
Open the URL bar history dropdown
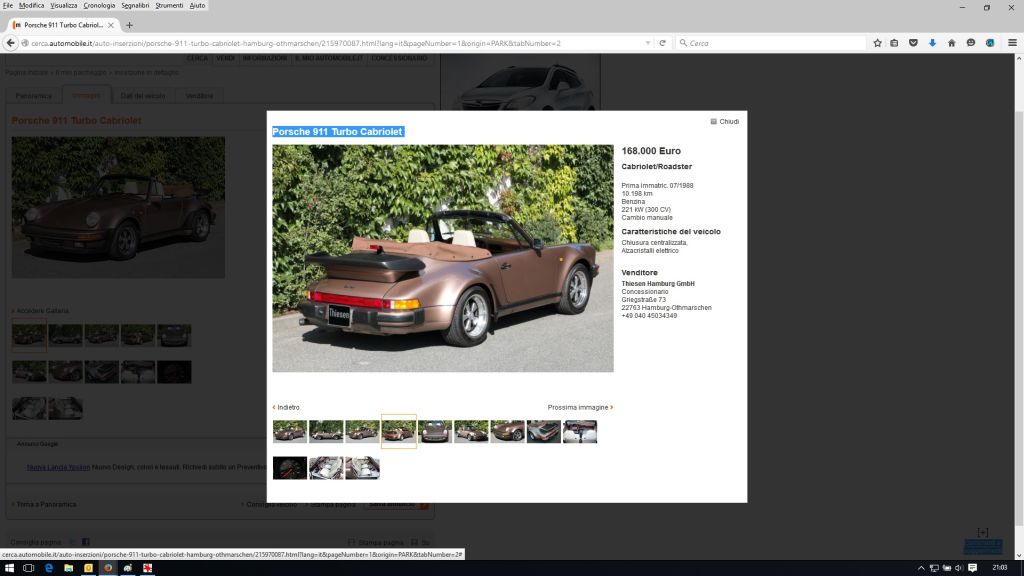(648, 43)
